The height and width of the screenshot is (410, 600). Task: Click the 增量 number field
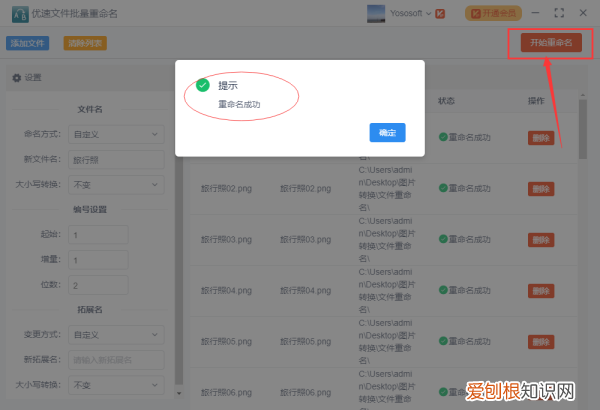98,260
